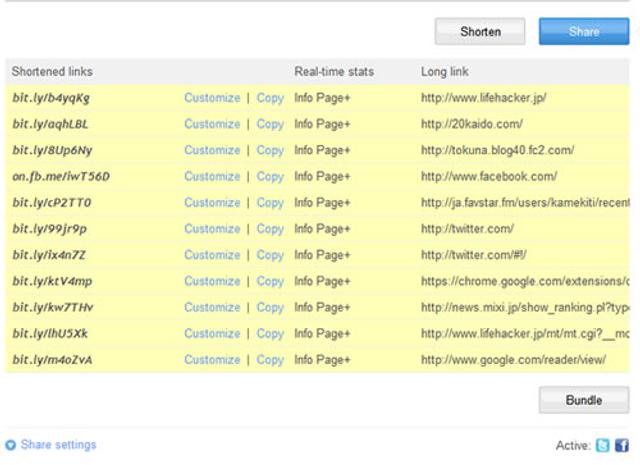Open Info Page+ for bit.ly/lhU5Xk
The width and height of the screenshot is (640, 465).
[x=322, y=333]
